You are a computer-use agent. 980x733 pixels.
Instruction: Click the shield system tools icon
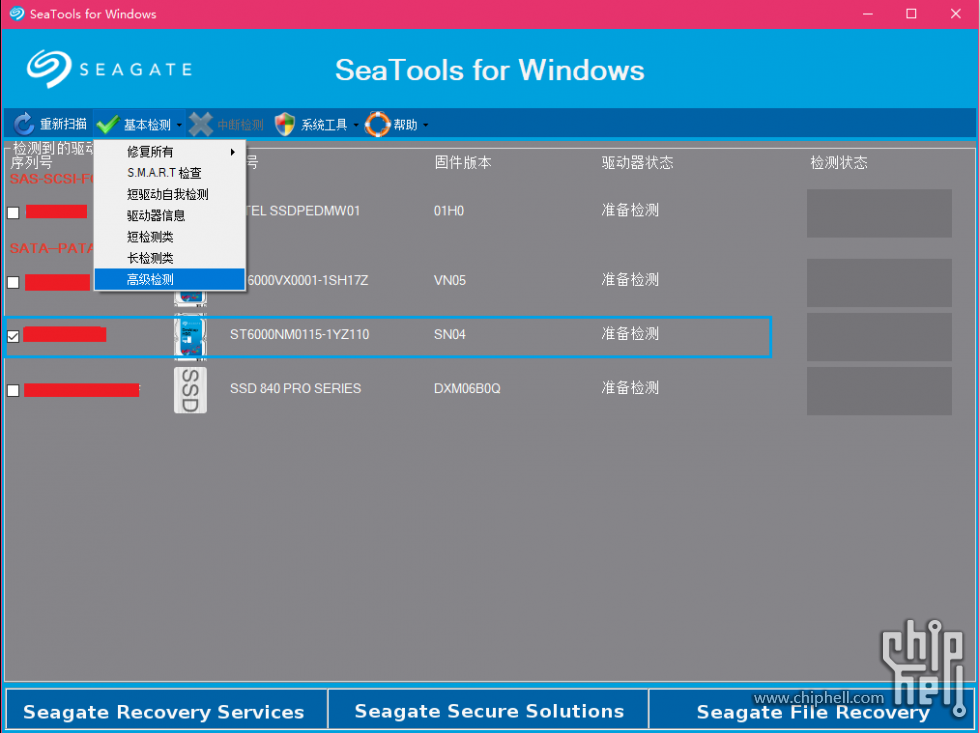pos(285,124)
